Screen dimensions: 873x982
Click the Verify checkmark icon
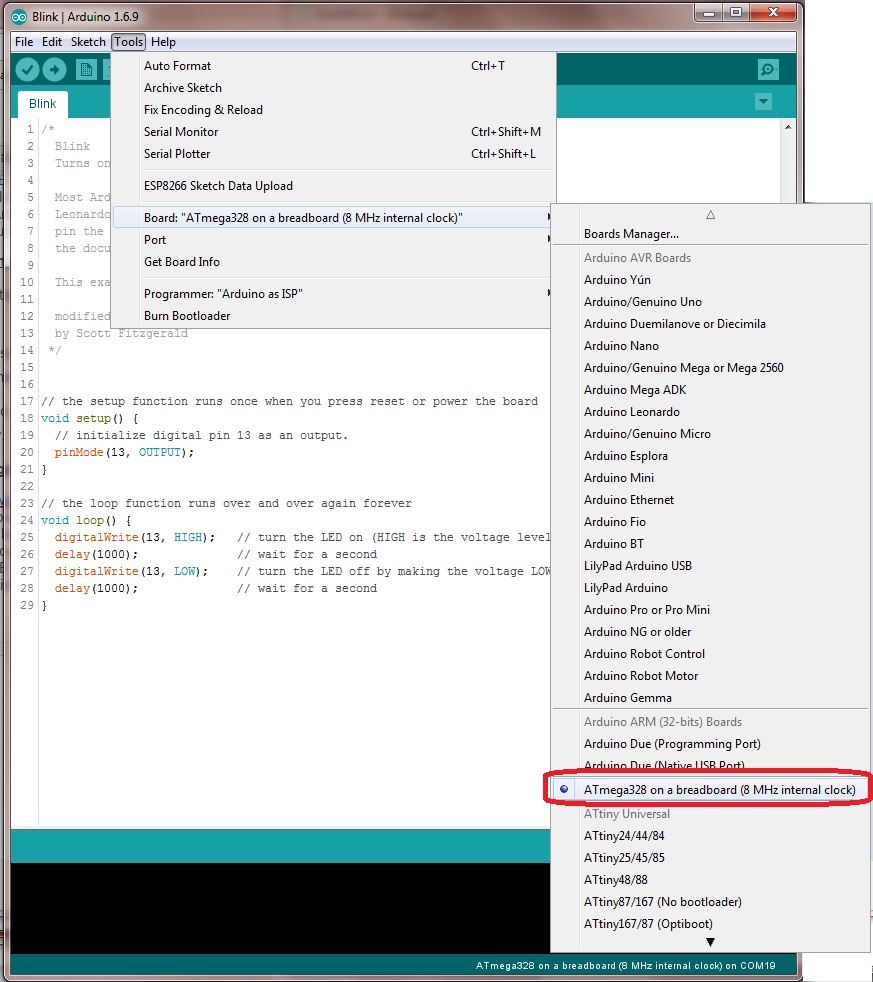28,70
